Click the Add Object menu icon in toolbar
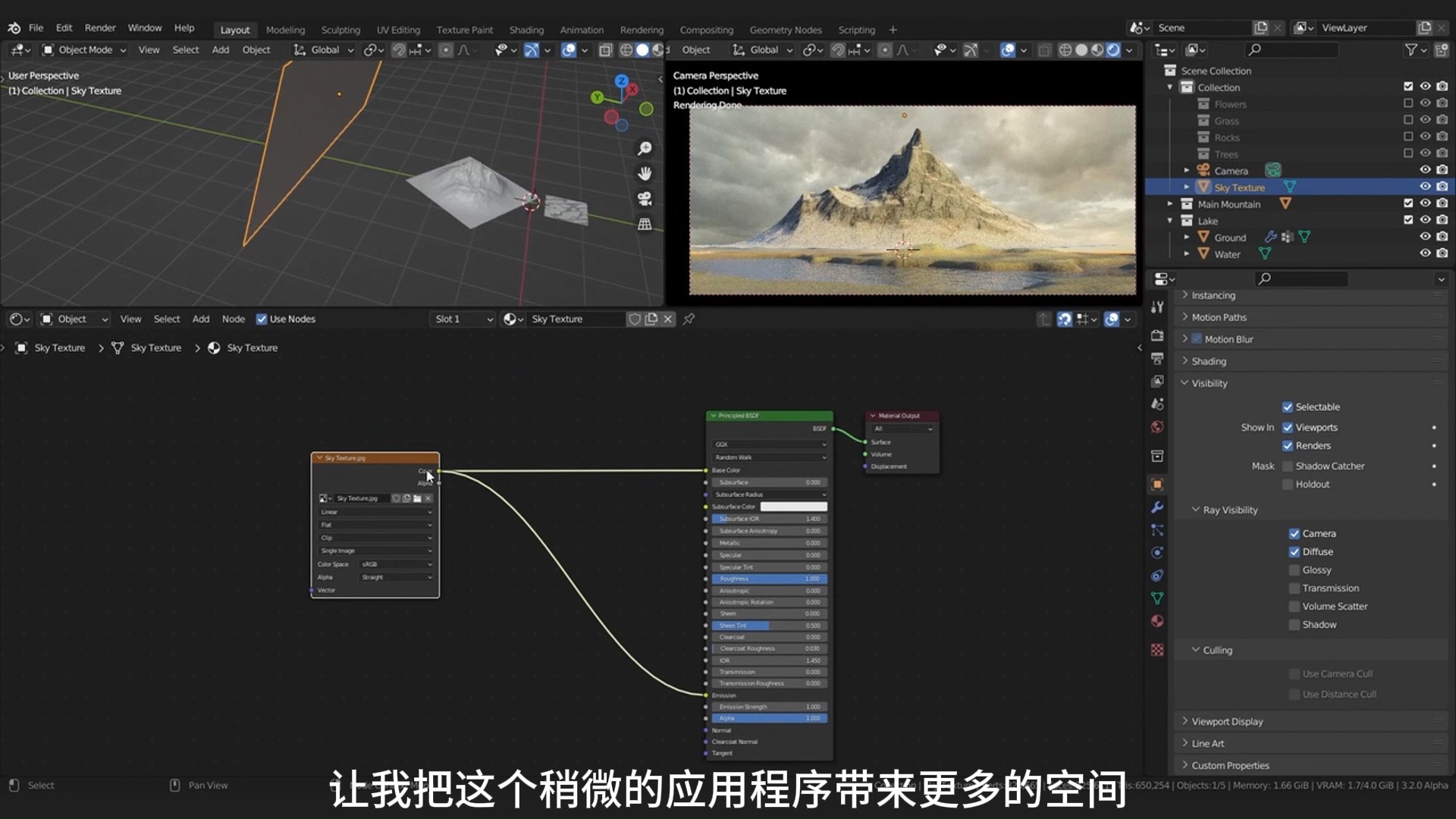 (x=219, y=49)
